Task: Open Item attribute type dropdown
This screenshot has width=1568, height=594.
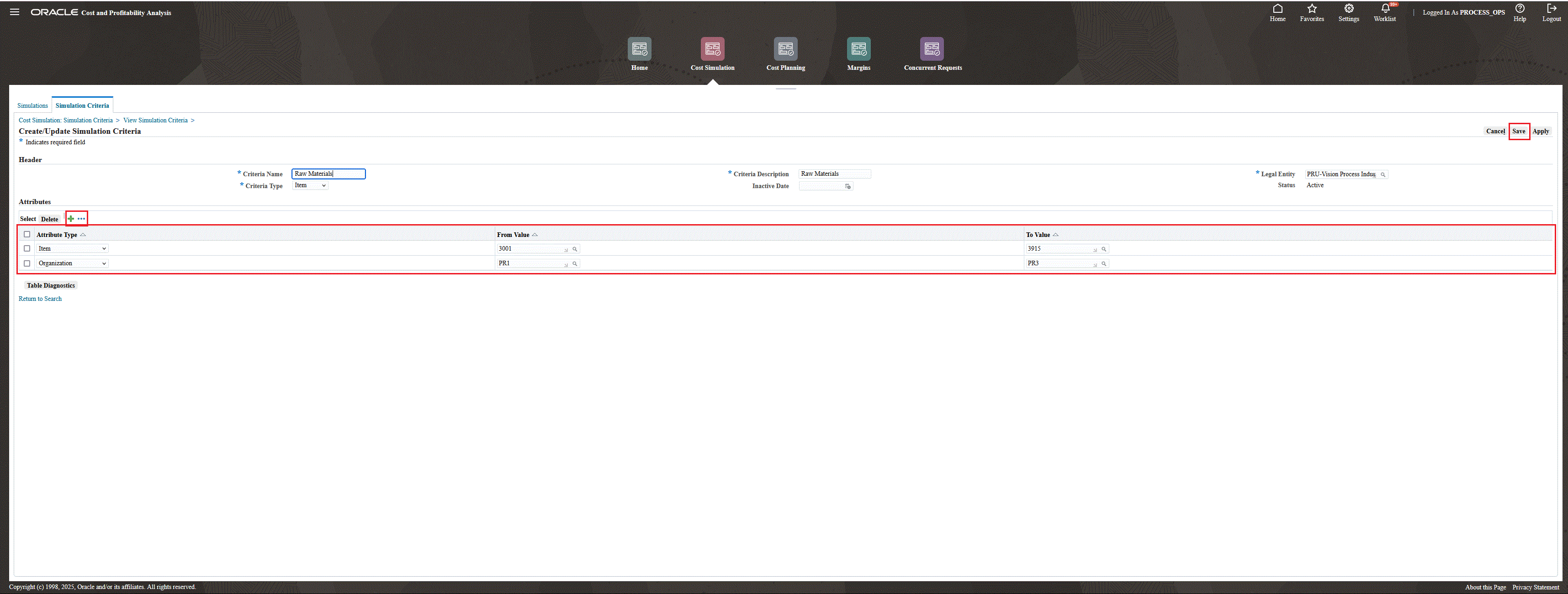Action: click(72, 249)
